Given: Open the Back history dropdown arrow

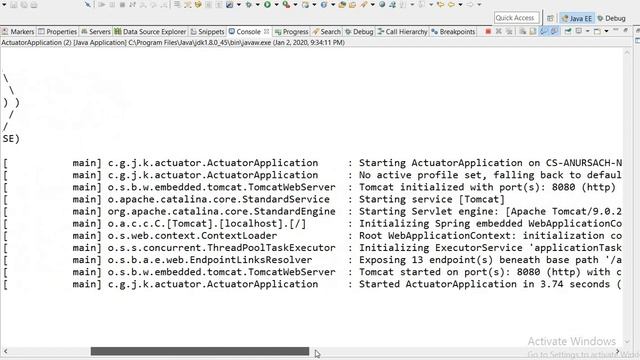Looking at the screenshot, I should click(460, 4).
